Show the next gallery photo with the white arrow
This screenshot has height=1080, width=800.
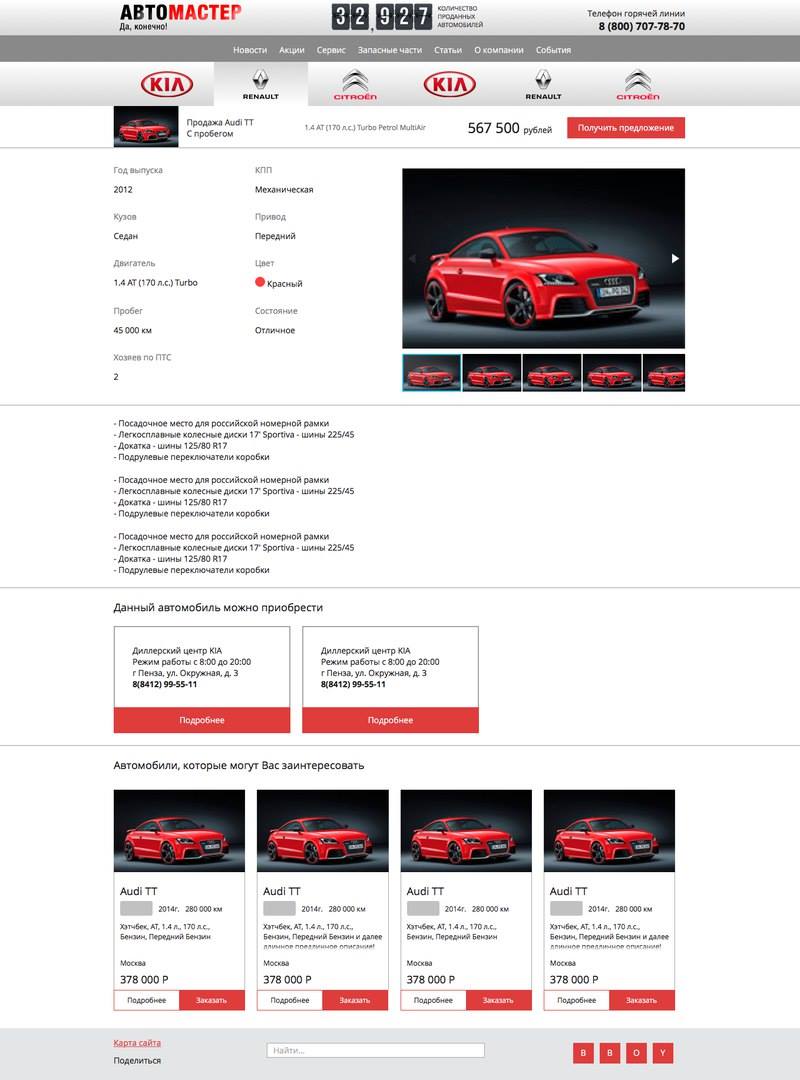pos(675,258)
